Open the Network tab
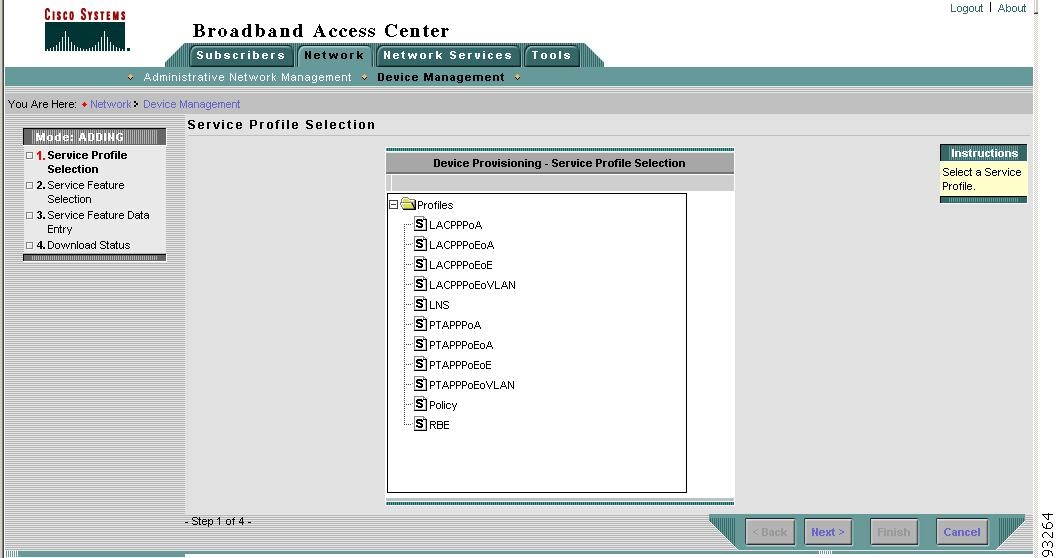 click(x=334, y=55)
